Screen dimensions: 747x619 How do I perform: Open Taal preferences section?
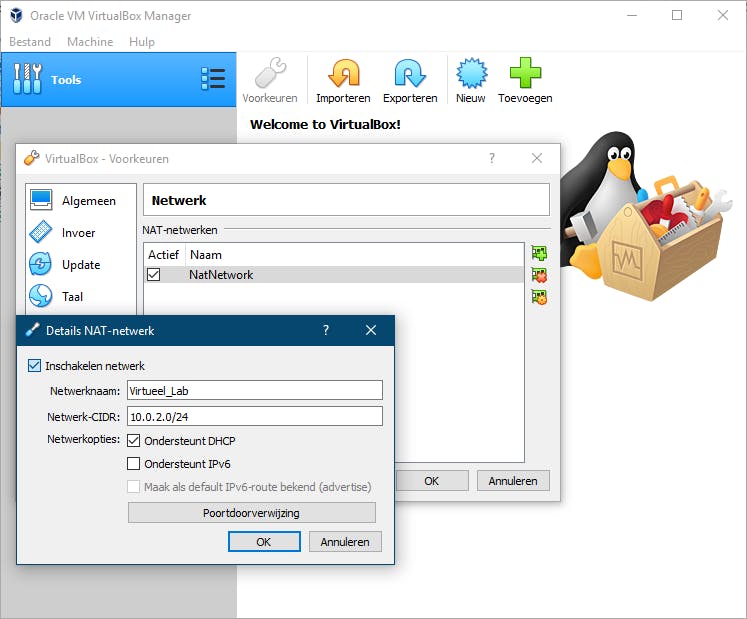pyautogui.click(x=81, y=296)
